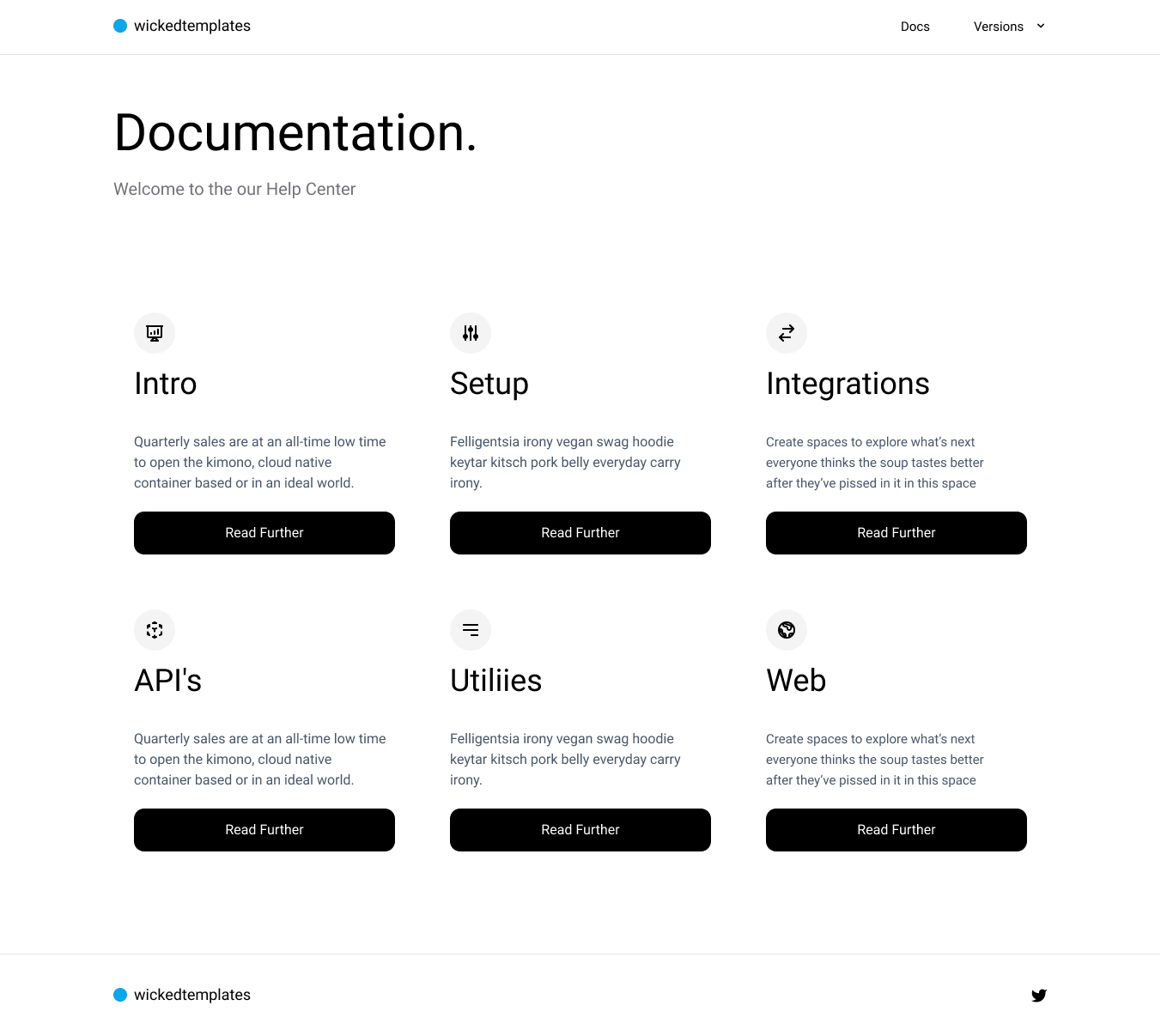Click the wickedtemplates footer logo text
1173x1036 pixels.
point(192,995)
